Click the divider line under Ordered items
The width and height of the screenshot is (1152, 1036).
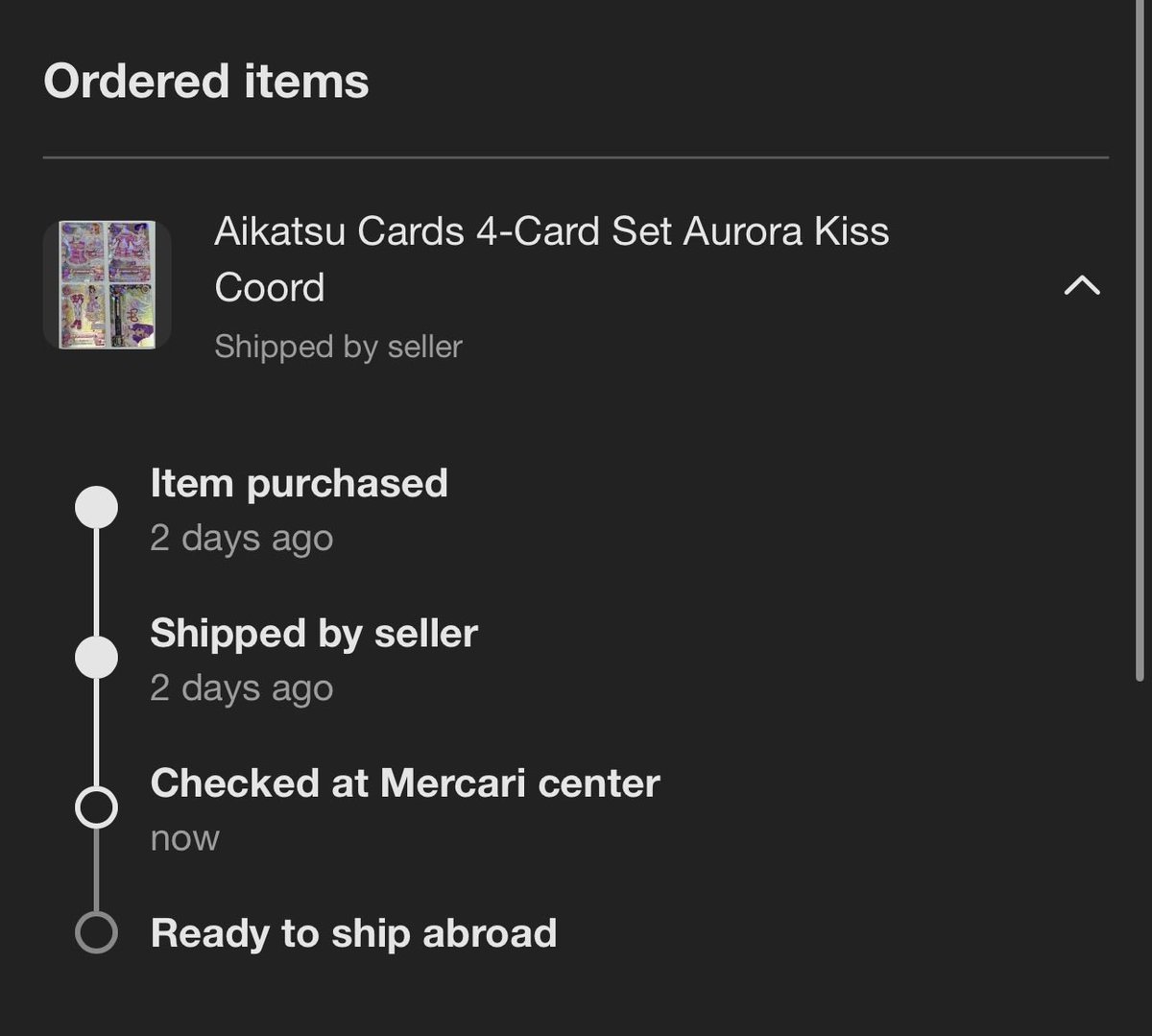pos(576,157)
